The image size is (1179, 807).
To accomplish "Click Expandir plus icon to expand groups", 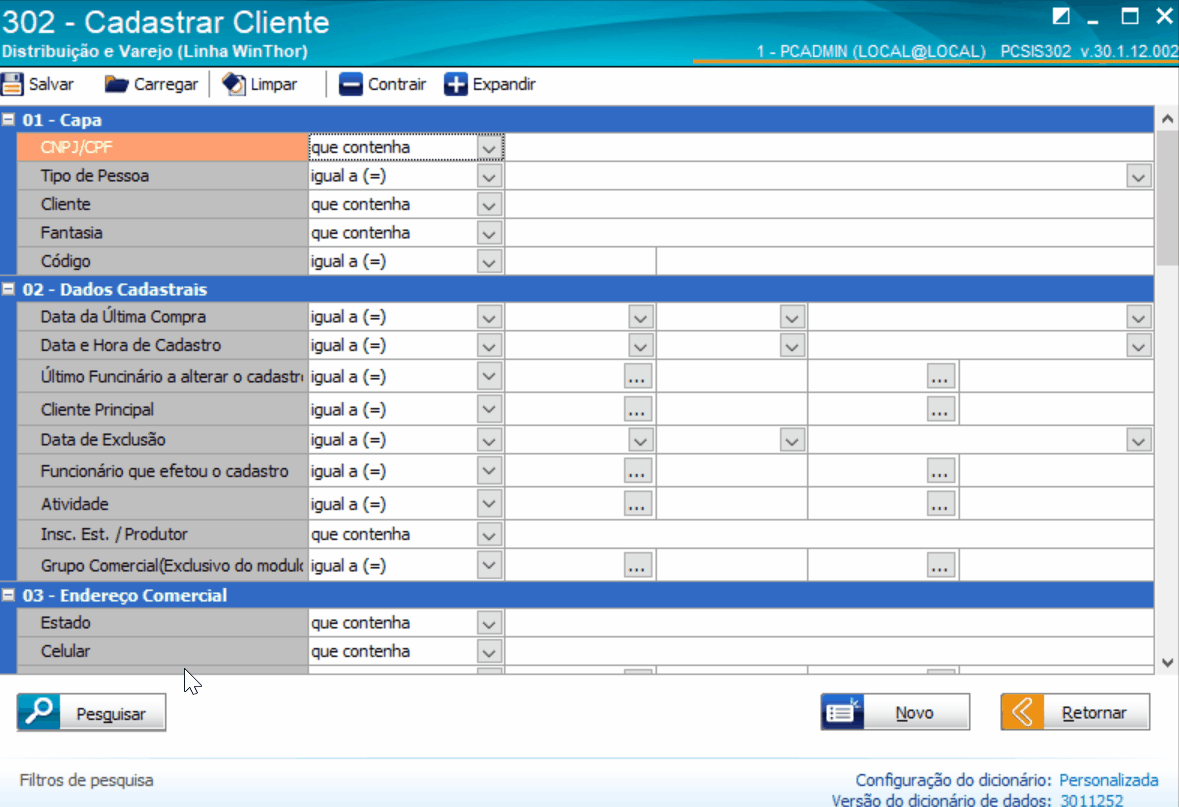I will click(x=456, y=84).
